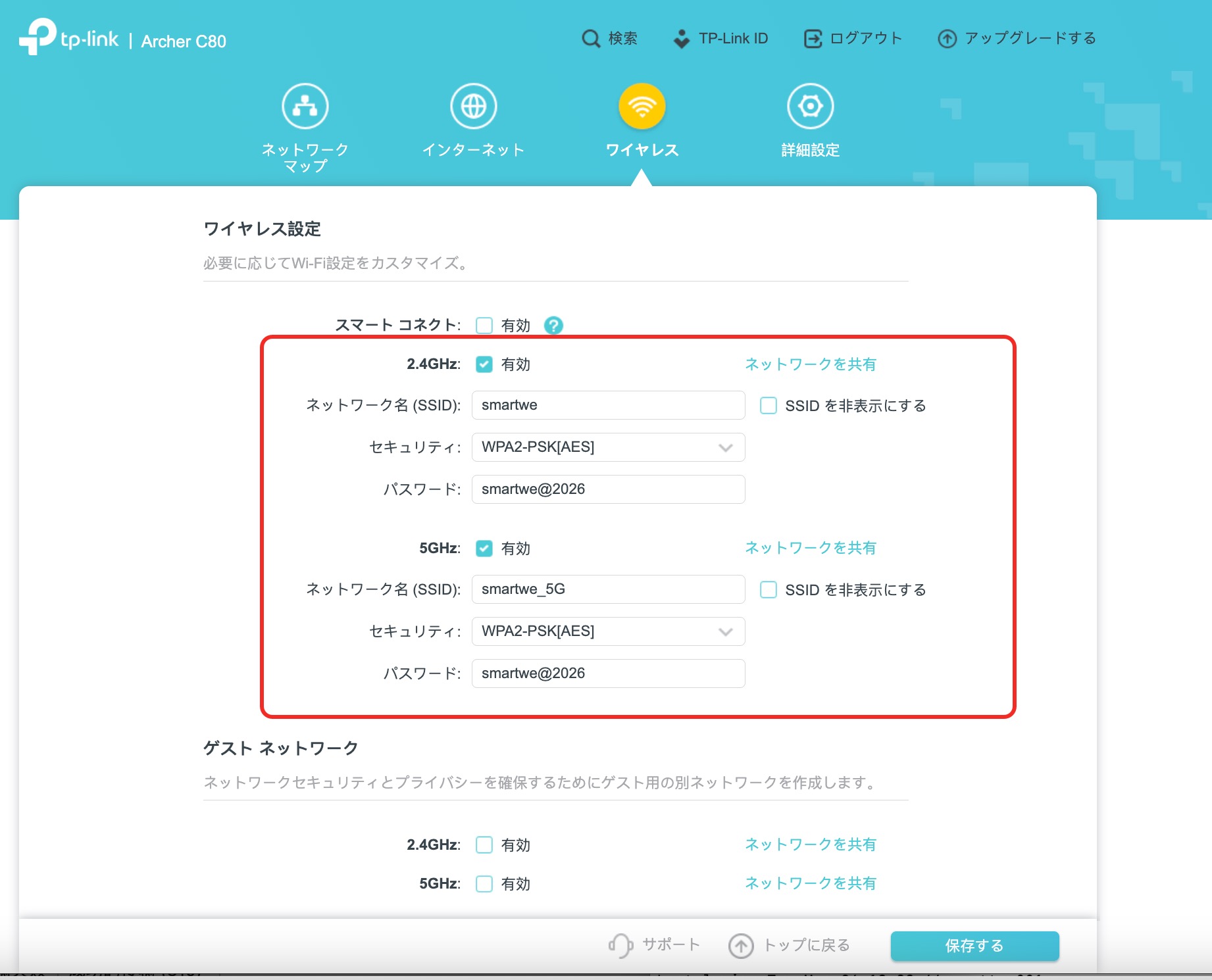Click the smartwe_5G SSID input field
Image resolution: width=1212 pixels, height=980 pixels.
[608, 589]
